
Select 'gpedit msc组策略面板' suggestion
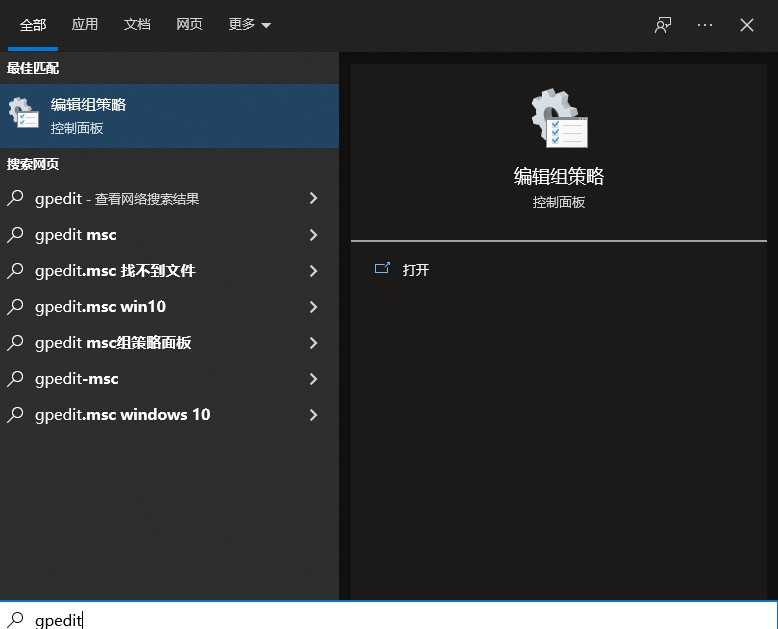tap(169, 343)
